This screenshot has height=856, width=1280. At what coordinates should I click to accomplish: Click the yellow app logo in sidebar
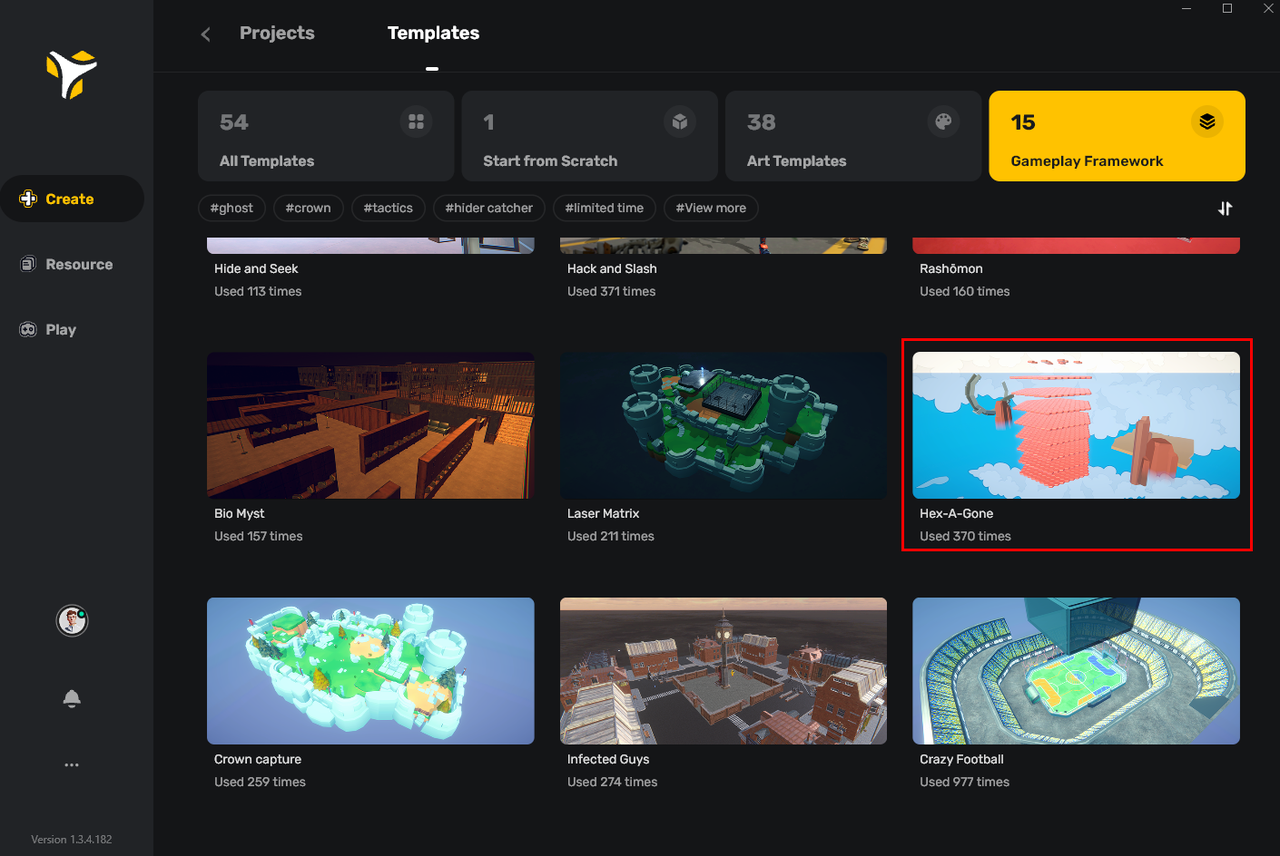coord(71,75)
